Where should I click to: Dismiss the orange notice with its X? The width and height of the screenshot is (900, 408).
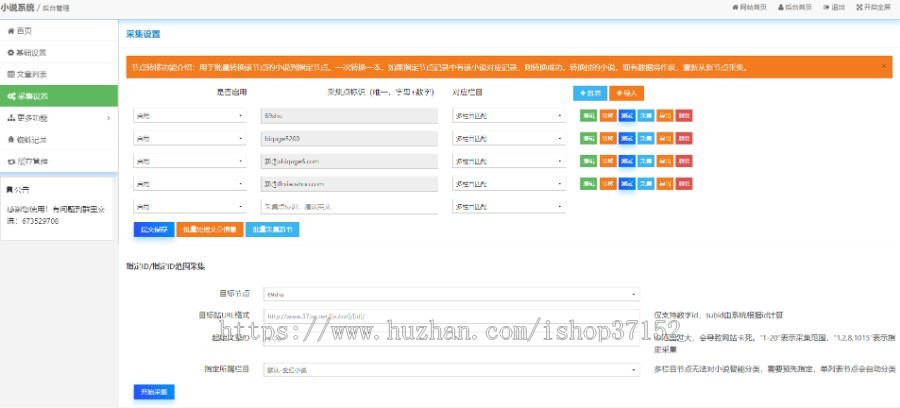point(884,67)
